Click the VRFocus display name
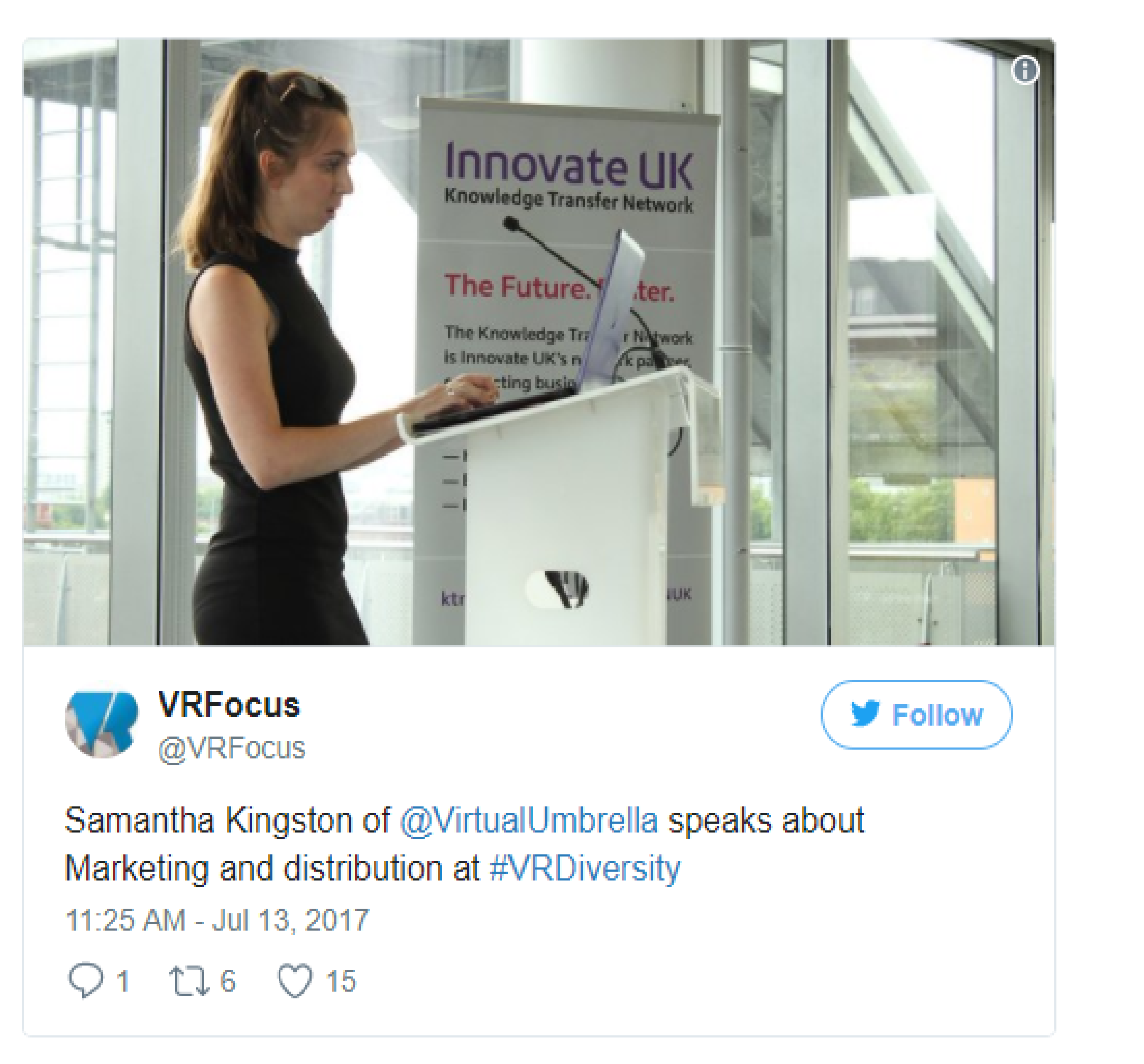The image size is (1144, 1064). click(x=229, y=704)
